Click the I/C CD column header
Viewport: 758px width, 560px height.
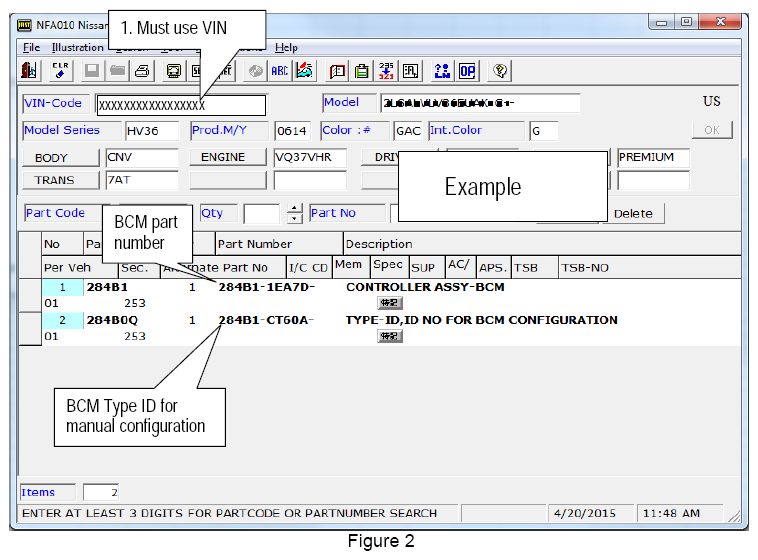(309, 267)
